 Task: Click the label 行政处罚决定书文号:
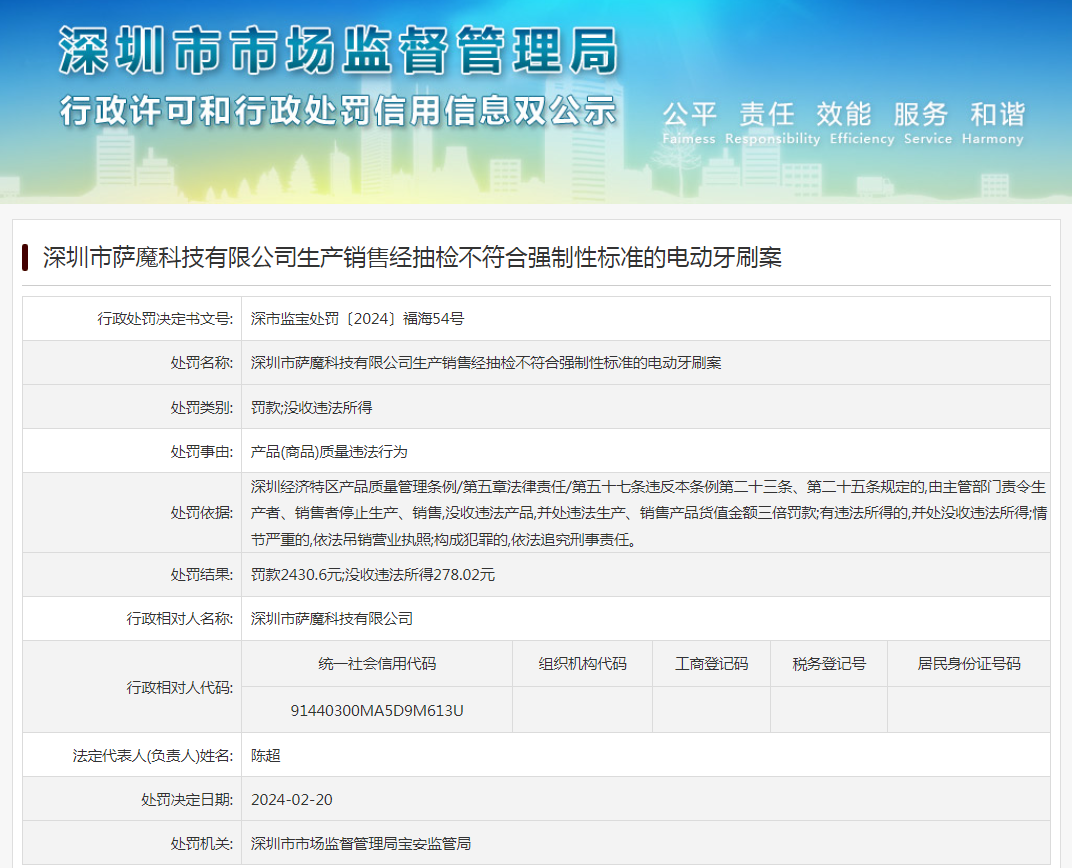tap(165, 318)
